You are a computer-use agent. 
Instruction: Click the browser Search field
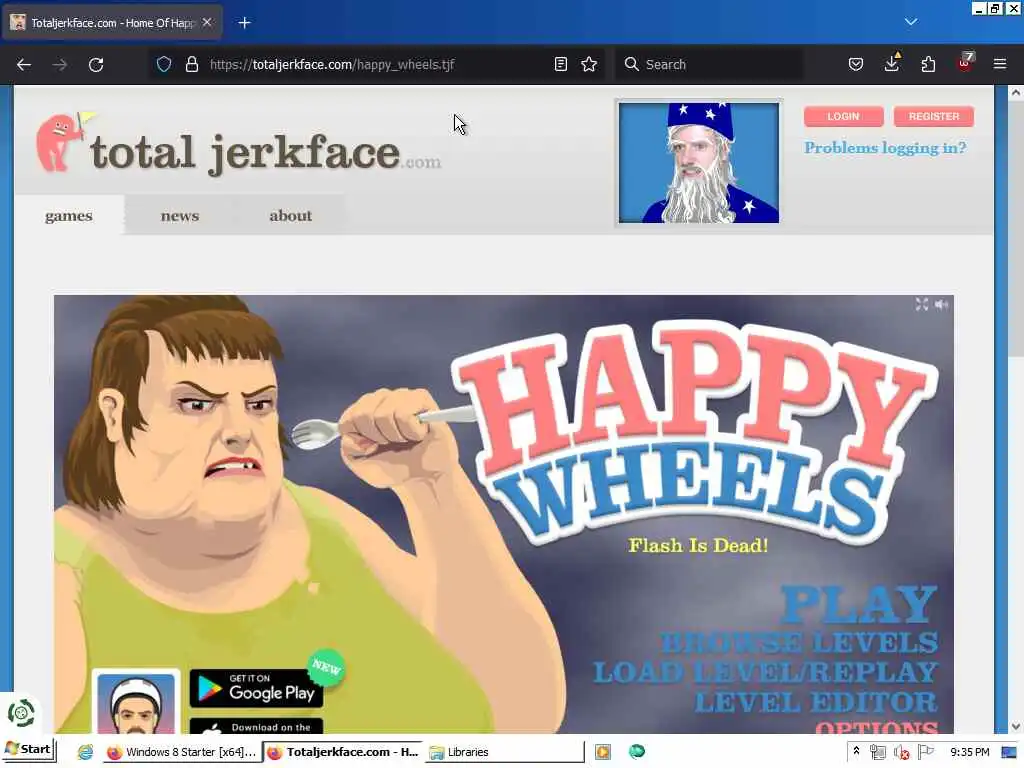[709, 64]
